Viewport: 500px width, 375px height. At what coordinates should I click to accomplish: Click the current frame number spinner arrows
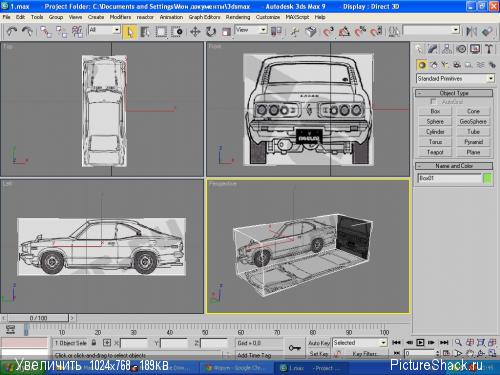tap(438, 353)
